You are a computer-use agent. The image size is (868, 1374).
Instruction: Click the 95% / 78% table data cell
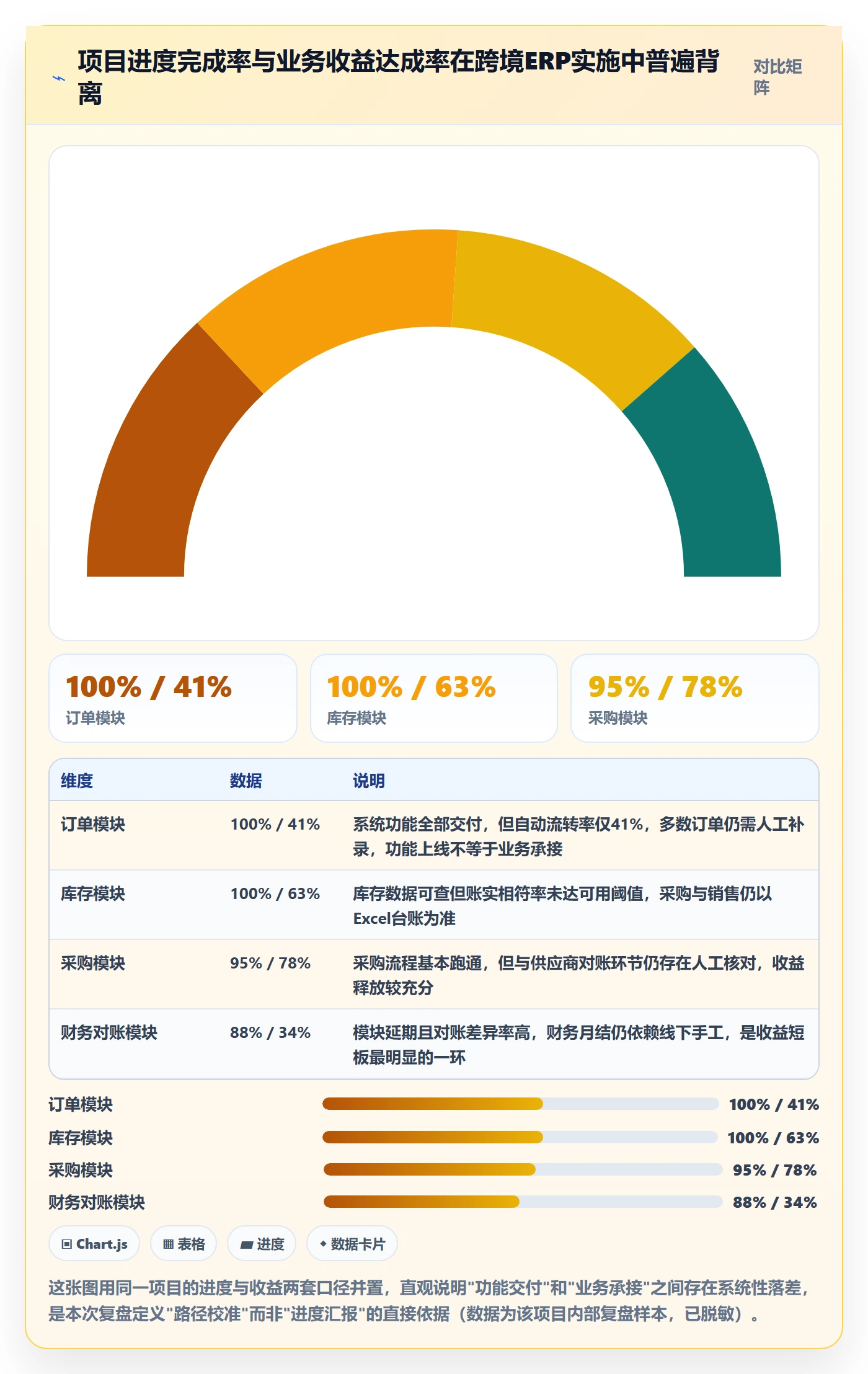pos(270,963)
